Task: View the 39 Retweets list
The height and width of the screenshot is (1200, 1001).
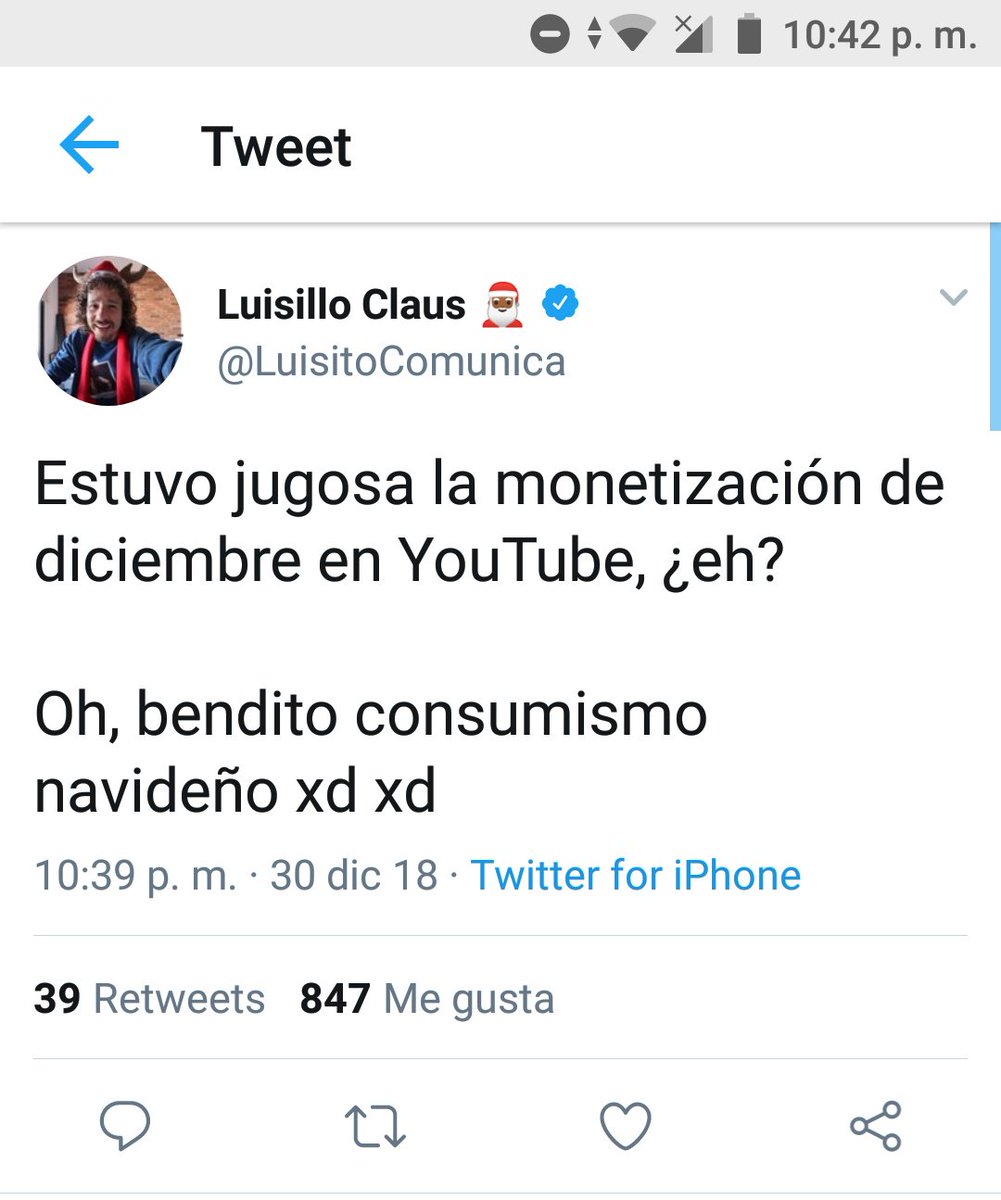Action: 149,998
